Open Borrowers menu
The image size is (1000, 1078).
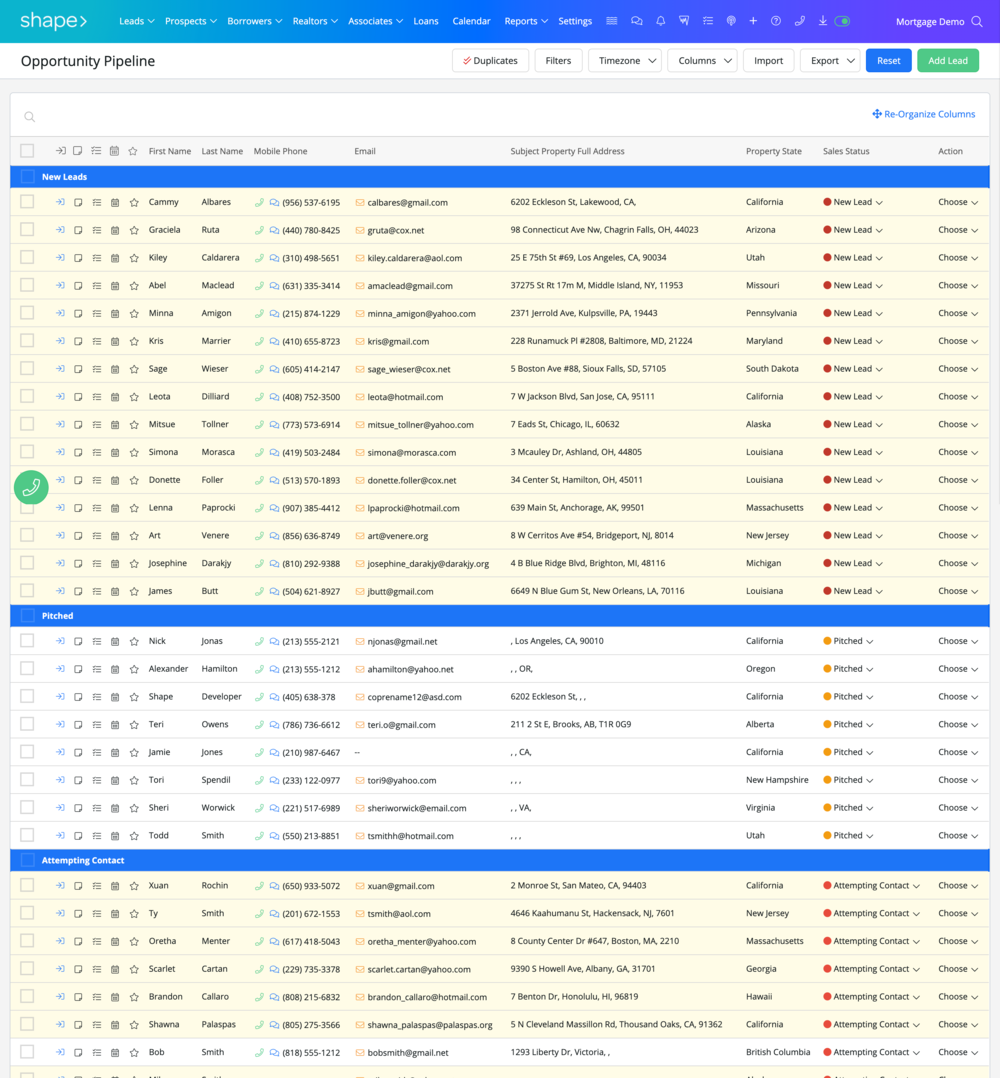click(x=254, y=21)
